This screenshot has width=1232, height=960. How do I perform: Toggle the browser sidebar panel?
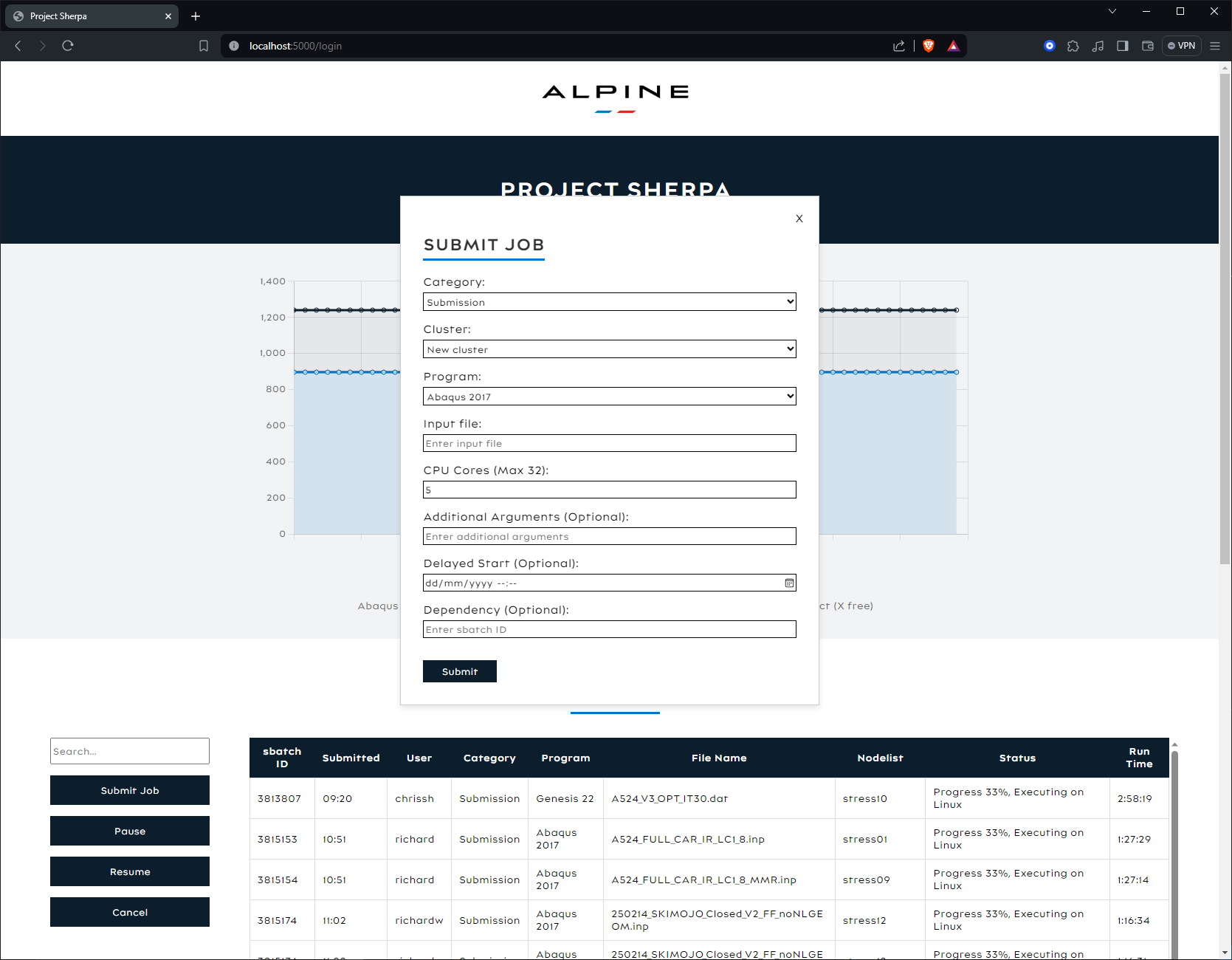[1123, 46]
